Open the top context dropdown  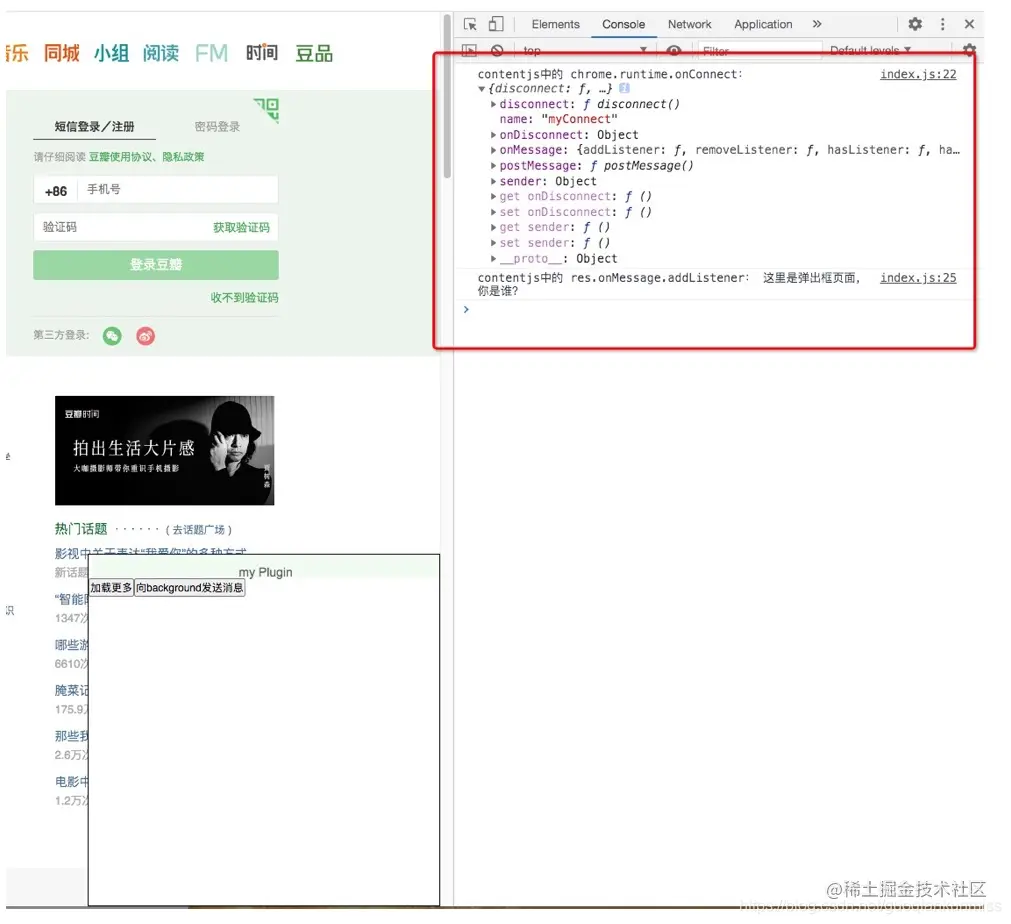pos(584,50)
